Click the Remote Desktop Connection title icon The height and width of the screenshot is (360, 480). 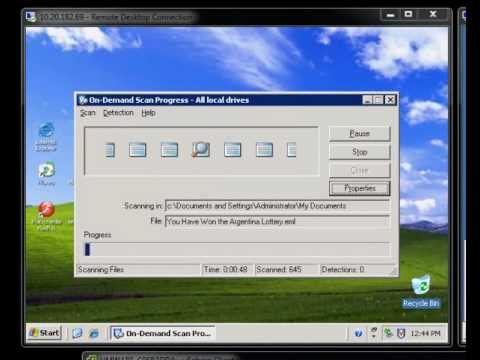(31, 16)
